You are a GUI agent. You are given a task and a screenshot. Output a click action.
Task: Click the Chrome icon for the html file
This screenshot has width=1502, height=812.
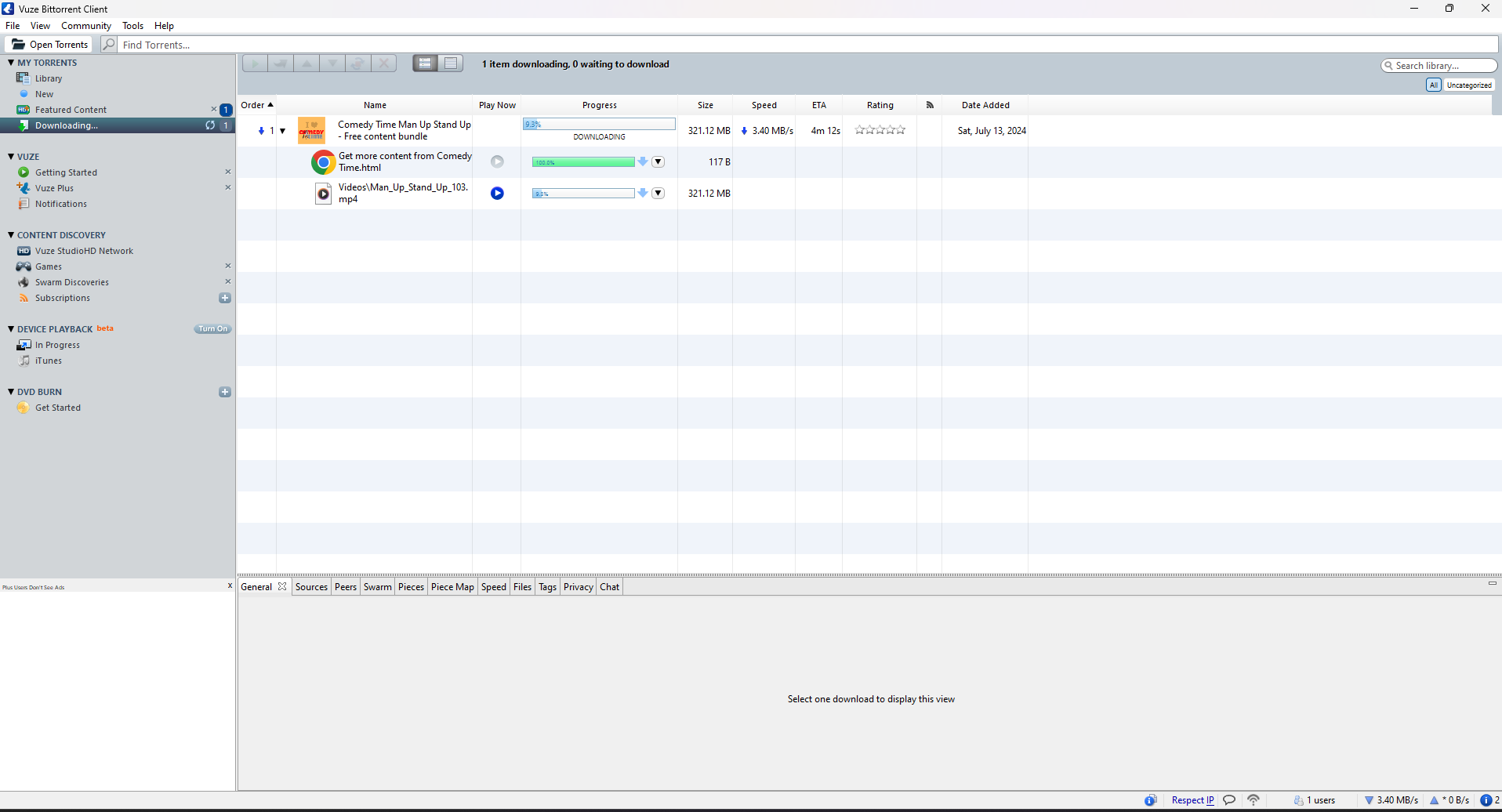(x=323, y=162)
